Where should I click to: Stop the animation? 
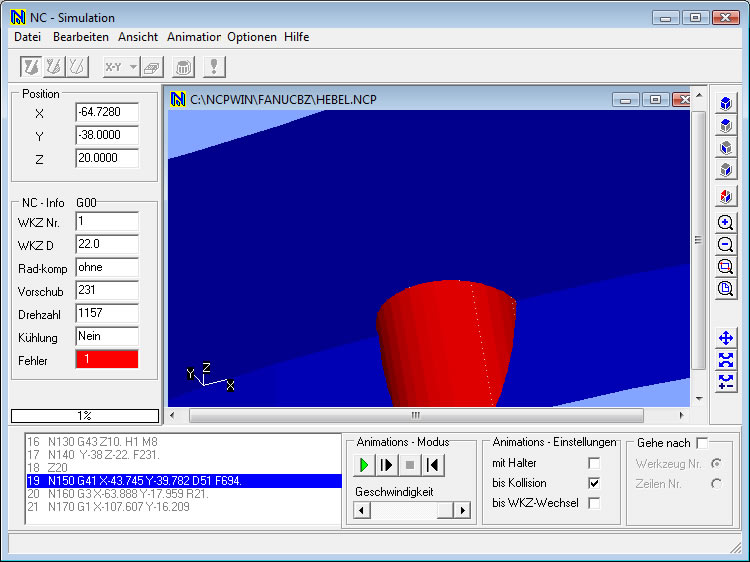pyautogui.click(x=409, y=465)
